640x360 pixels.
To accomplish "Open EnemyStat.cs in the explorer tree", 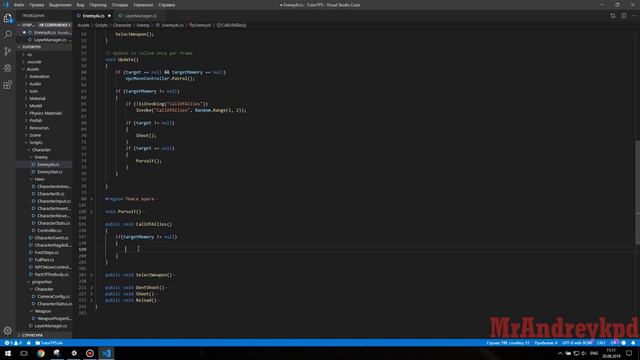I will [x=49, y=172].
